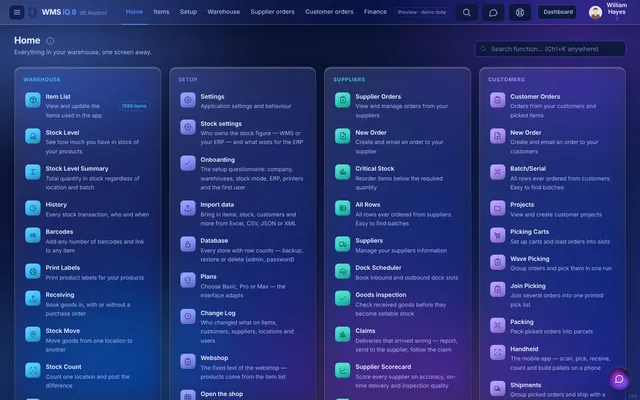Select the Picking Carts cart icon
The width and height of the screenshot is (640, 400).
498,235
